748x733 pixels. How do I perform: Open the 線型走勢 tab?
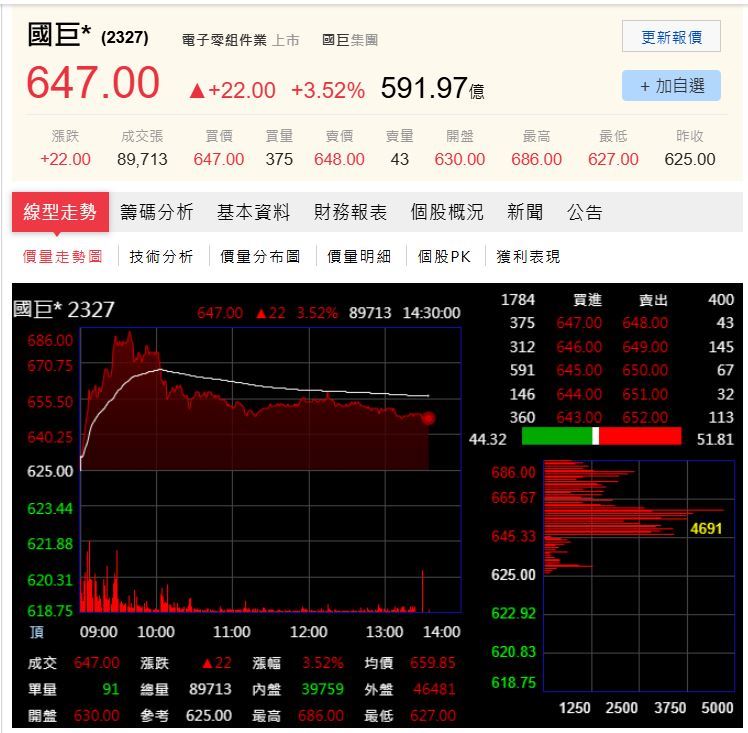[60, 212]
